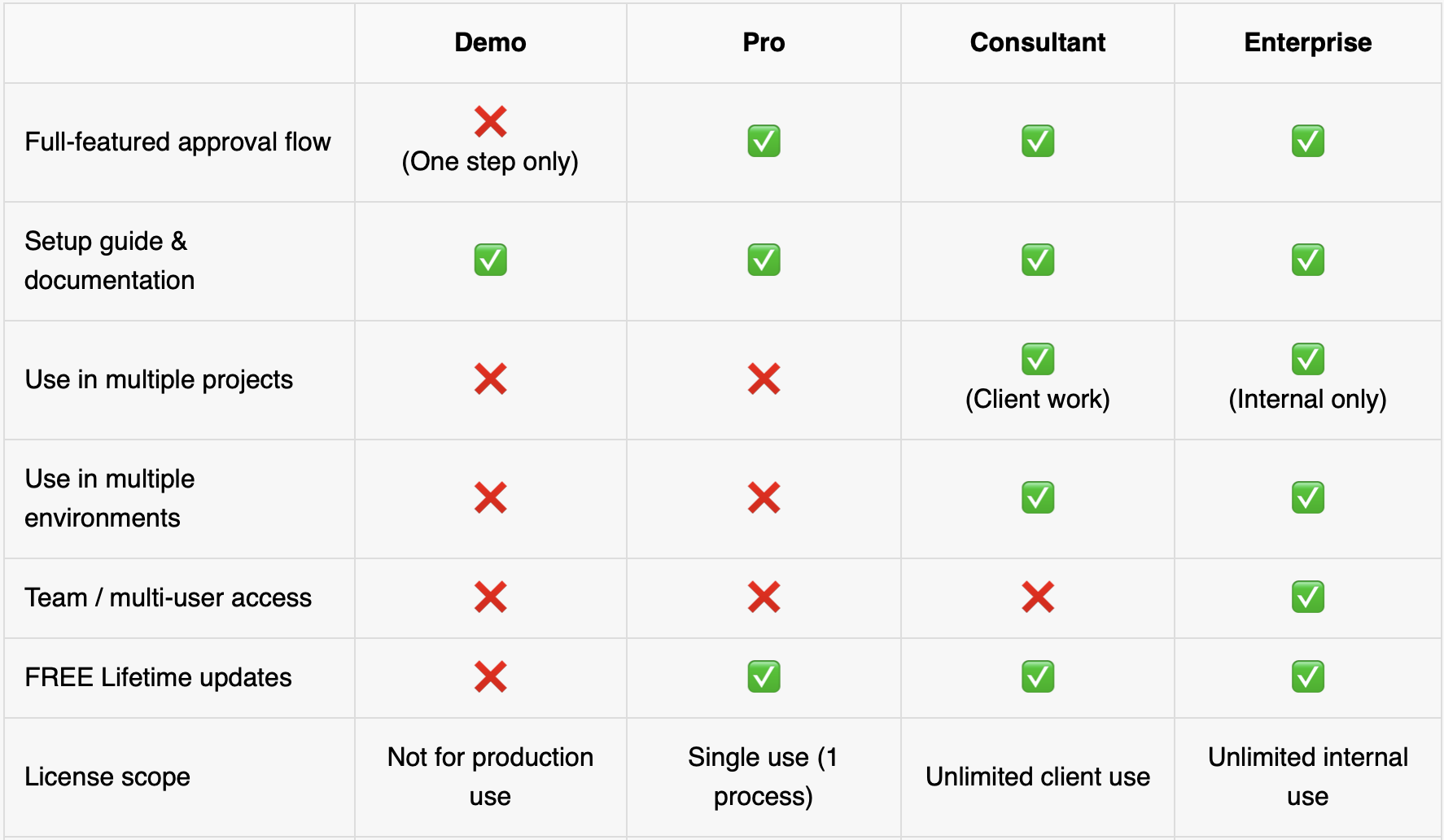
Task: Click Pro red cross for multiple environments
Action: coord(764,498)
